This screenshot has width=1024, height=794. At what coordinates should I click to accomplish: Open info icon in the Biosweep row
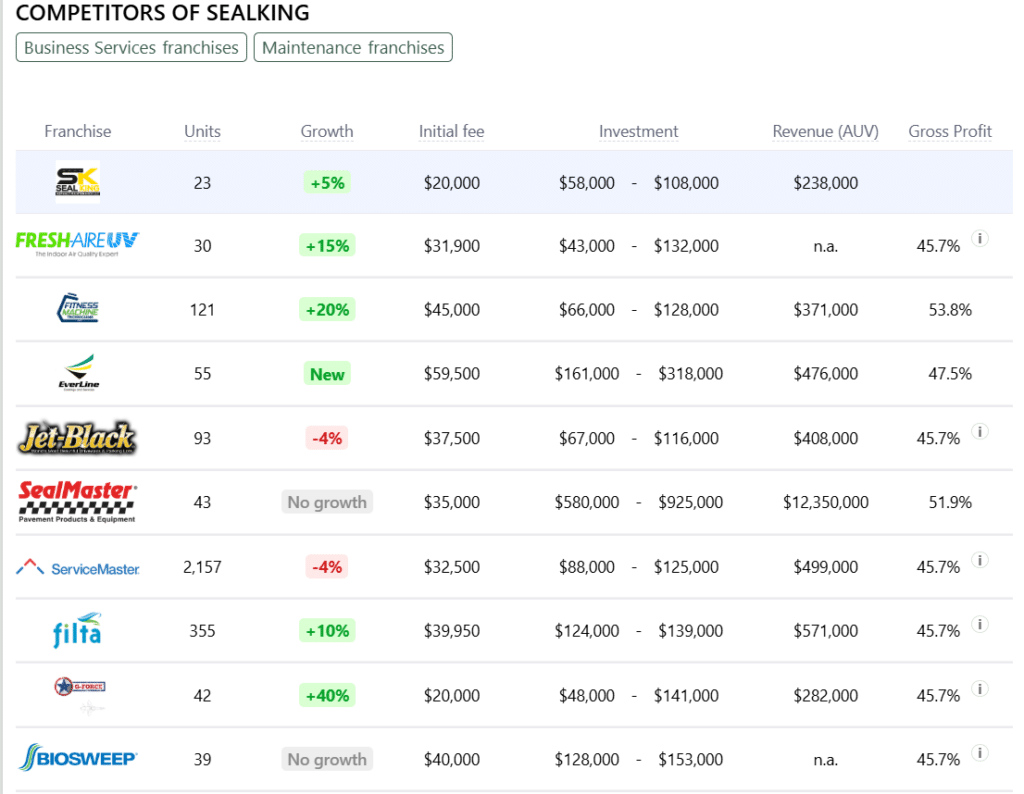pyautogui.click(x=980, y=752)
